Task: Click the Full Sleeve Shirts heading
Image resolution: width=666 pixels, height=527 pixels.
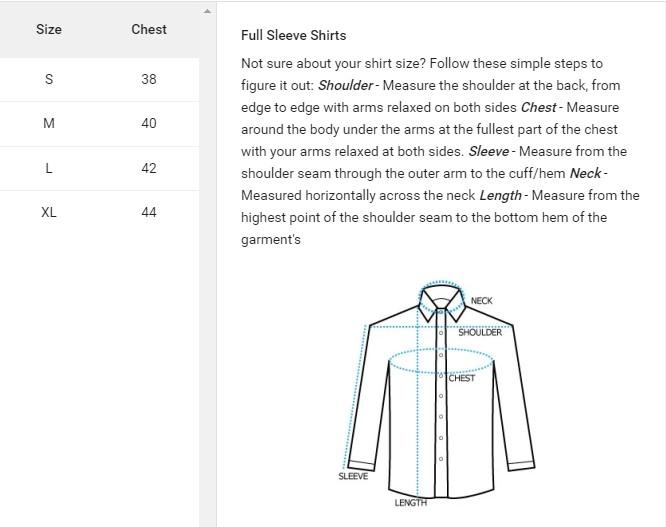Action: [293, 35]
